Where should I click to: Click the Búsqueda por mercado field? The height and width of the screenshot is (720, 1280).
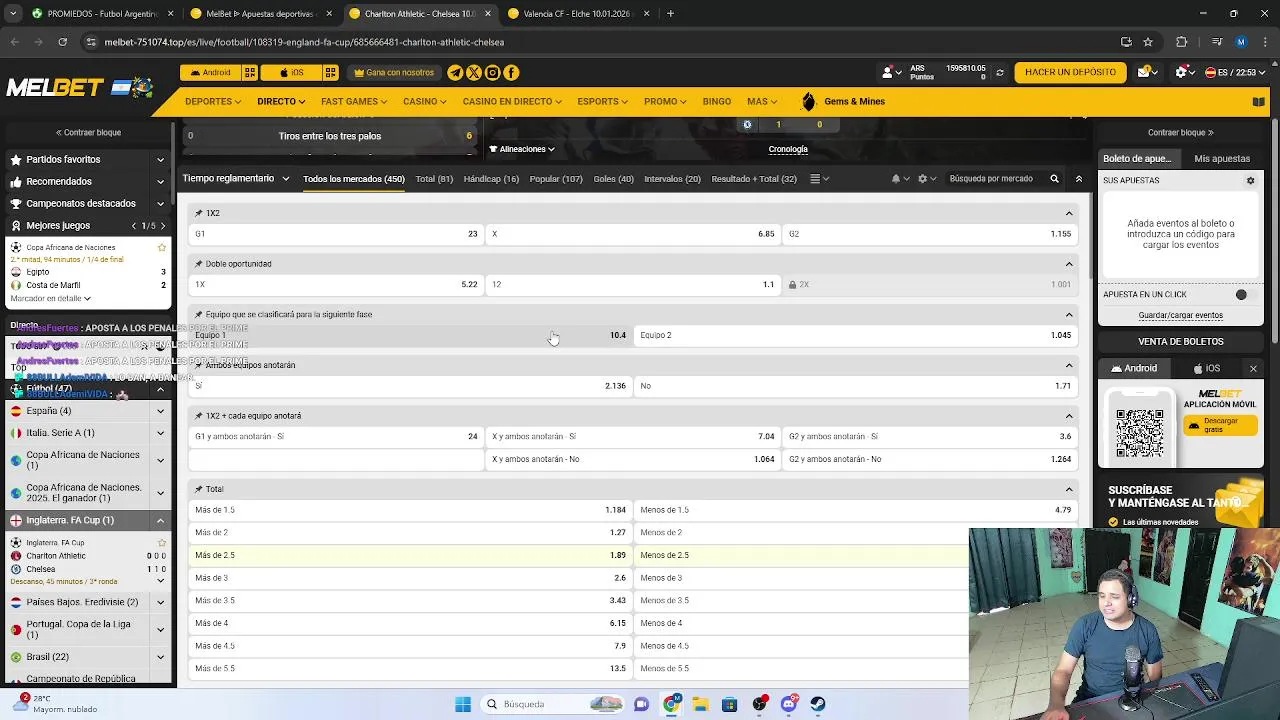pyautogui.click(x=991, y=179)
